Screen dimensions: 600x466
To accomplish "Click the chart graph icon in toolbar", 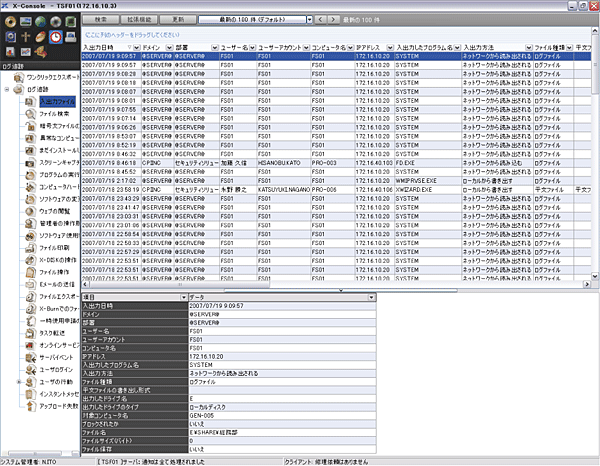I will pos(9,51).
